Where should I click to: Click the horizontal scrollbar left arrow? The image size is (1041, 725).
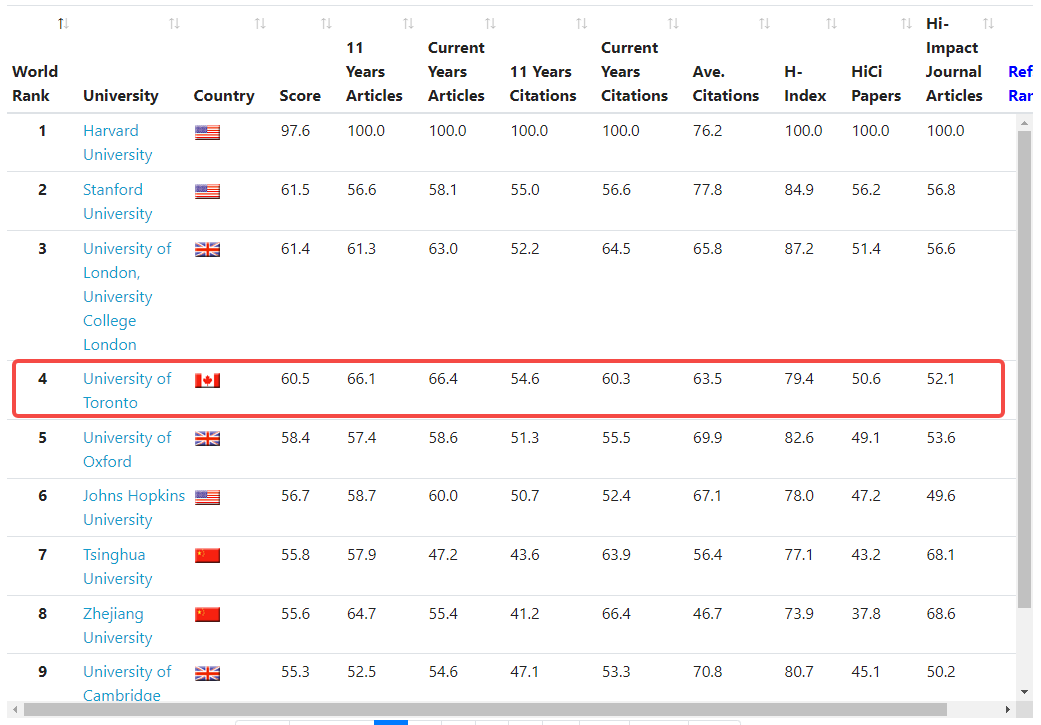point(15,709)
